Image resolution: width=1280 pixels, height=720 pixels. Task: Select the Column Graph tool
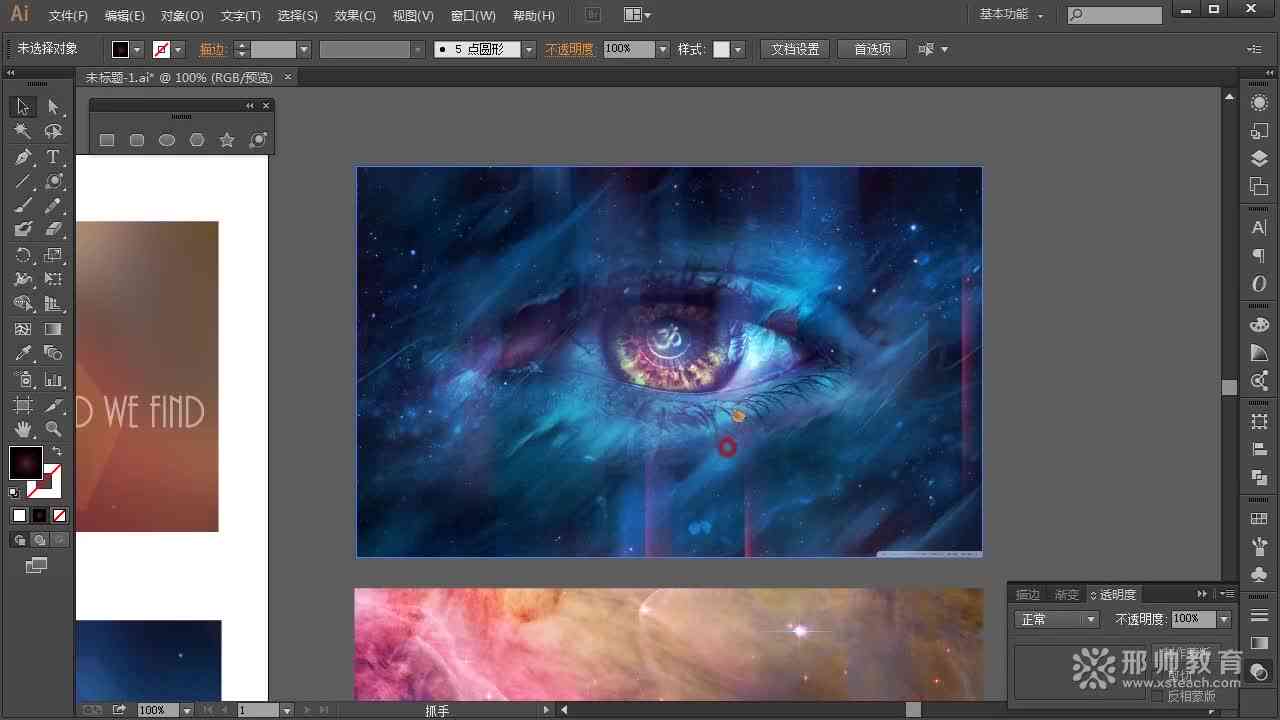(53, 380)
